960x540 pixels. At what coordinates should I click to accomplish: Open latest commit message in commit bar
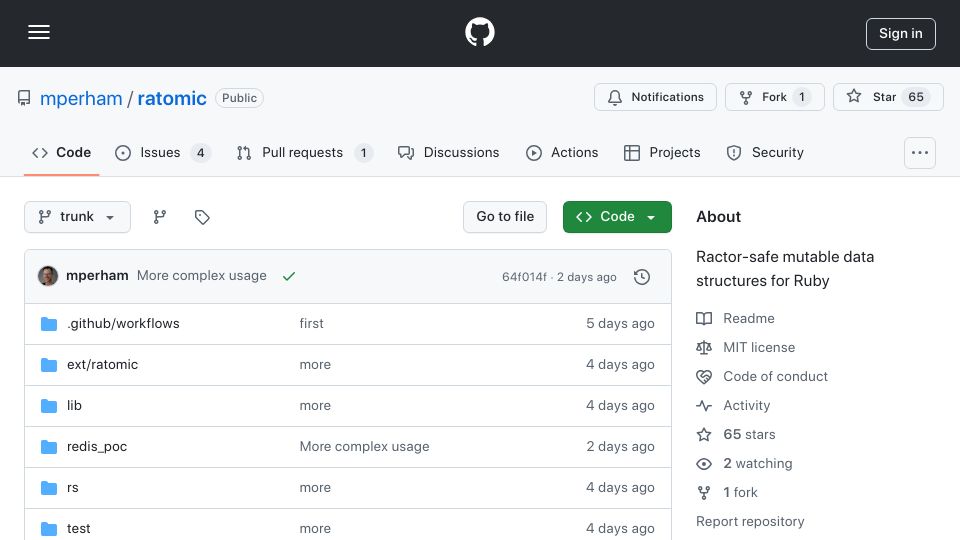(201, 276)
